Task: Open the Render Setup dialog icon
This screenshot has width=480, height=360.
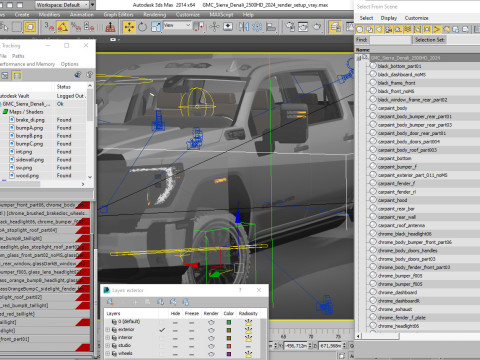Action: 290,27
